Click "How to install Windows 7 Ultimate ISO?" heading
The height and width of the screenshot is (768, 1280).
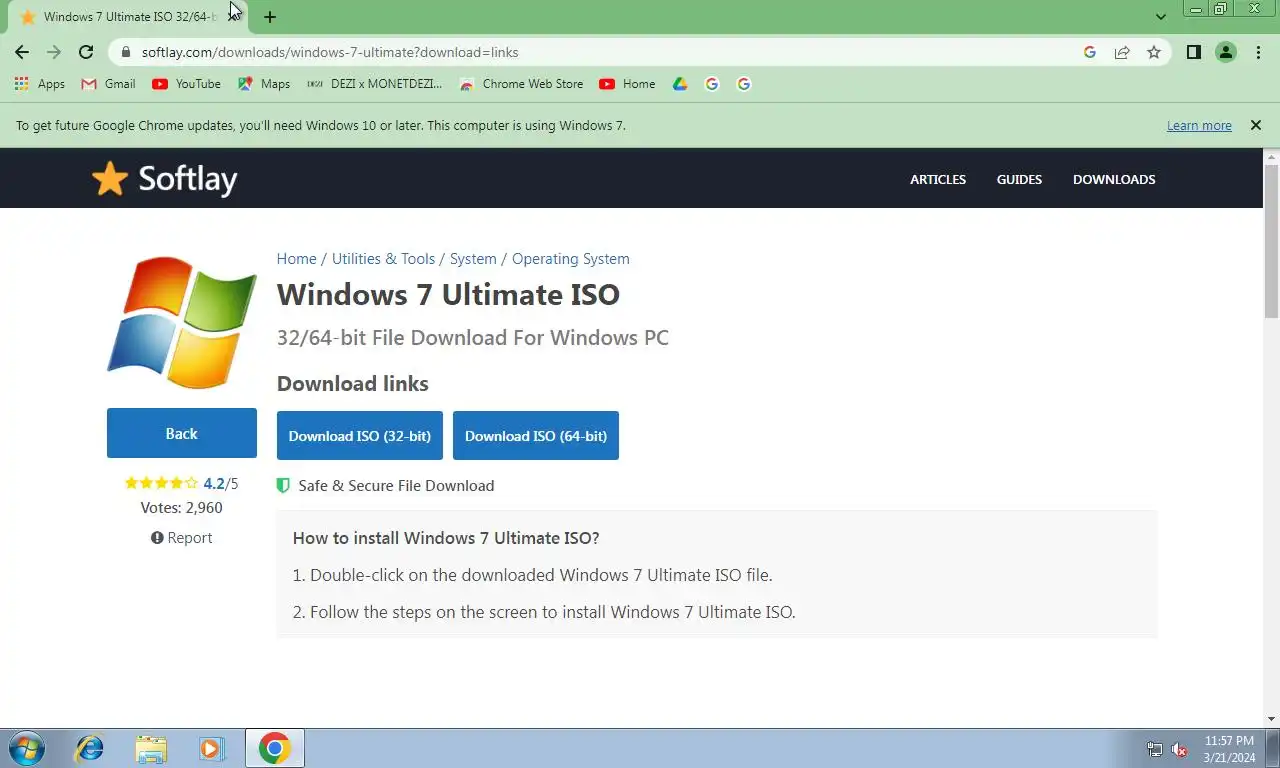pos(446,538)
